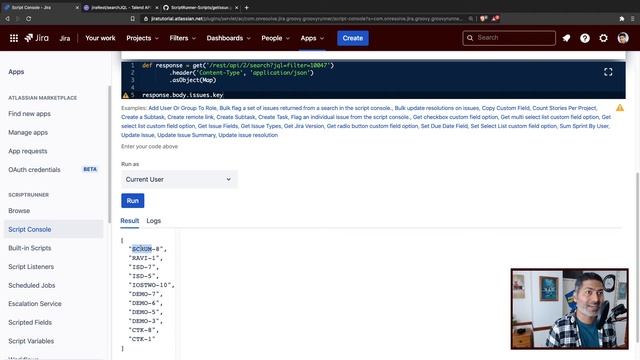This screenshot has width=640, height=360.
Task: Open the Filters dropdown
Action: coord(182,38)
